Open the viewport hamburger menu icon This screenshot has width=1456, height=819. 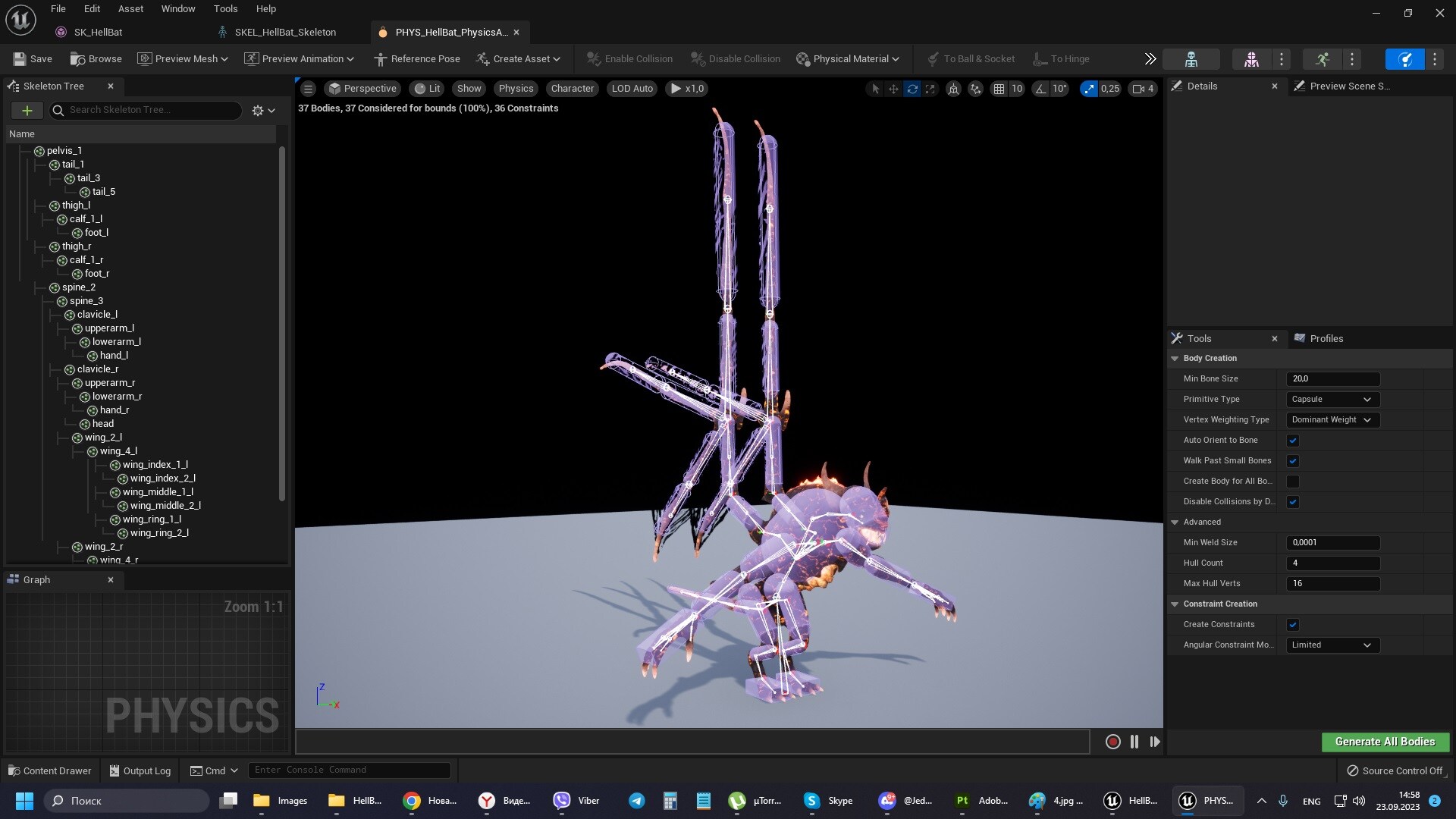tap(308, 89)
